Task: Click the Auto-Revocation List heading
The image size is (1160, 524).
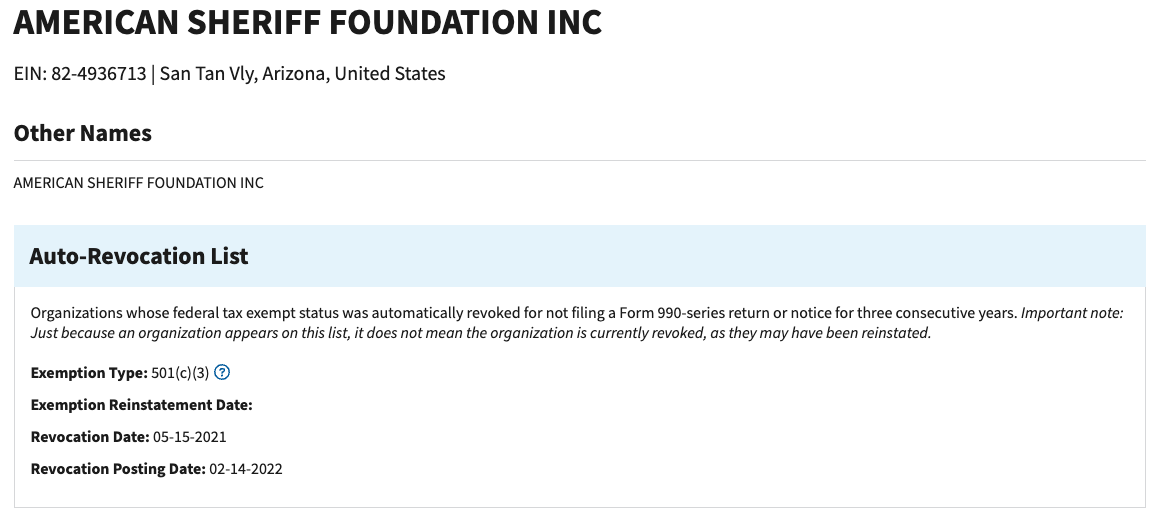Action: coord(139,256)
